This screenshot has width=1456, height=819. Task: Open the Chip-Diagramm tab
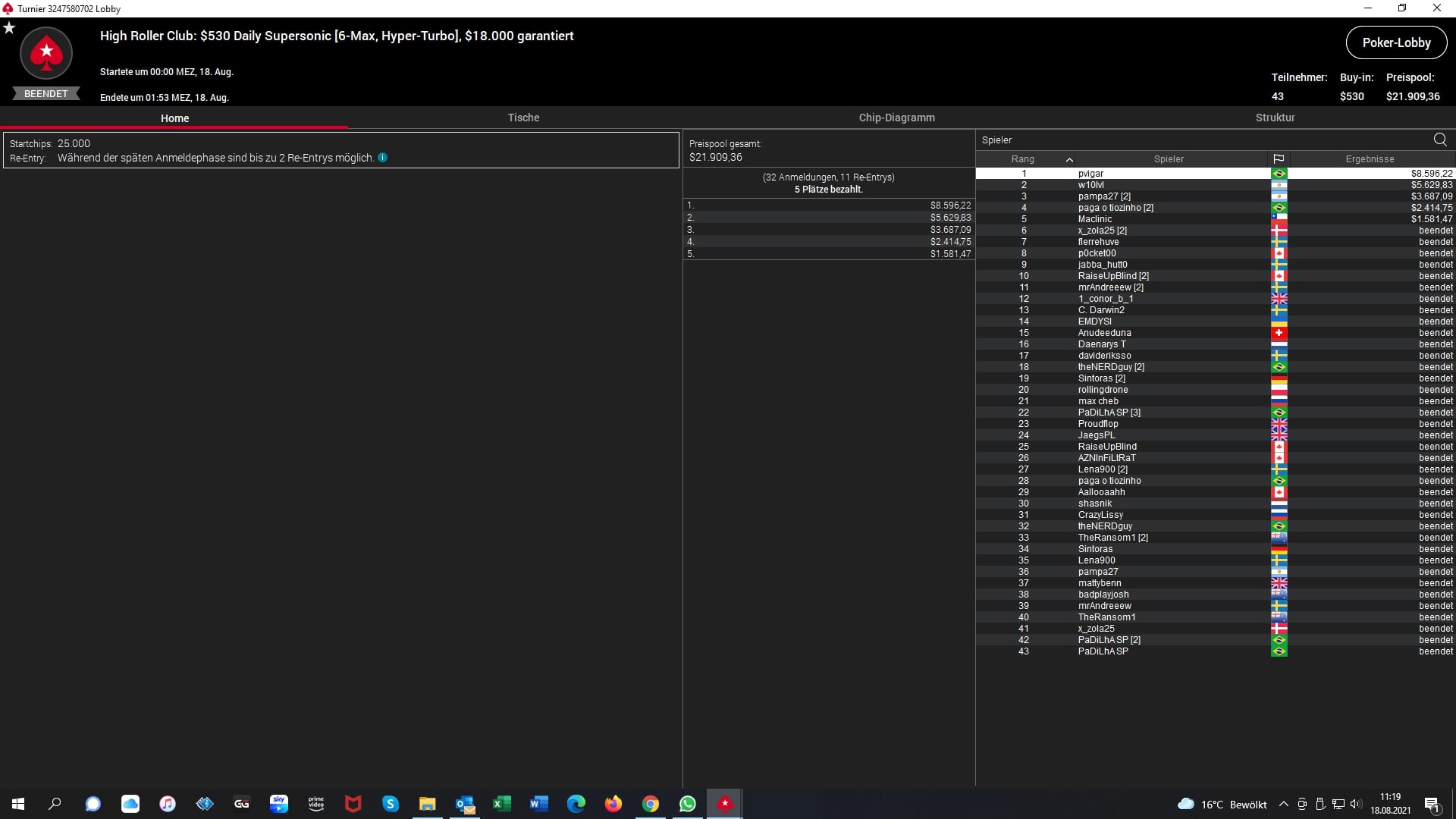[896, 118]
